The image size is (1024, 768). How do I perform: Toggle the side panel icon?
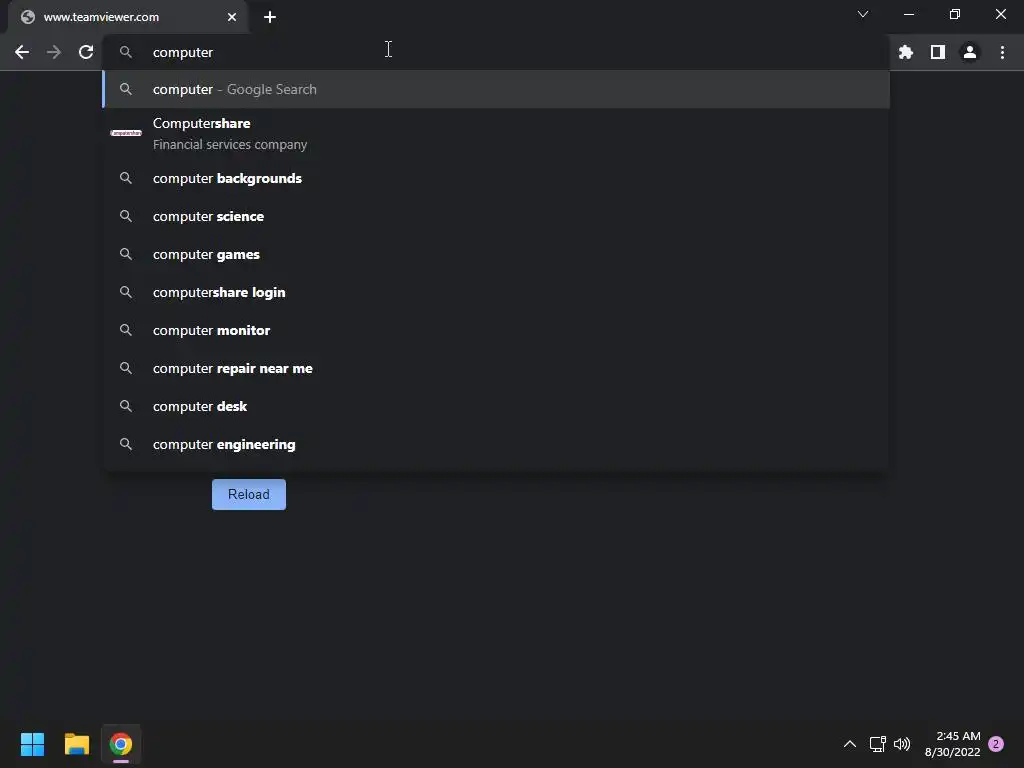coord(938,52)
